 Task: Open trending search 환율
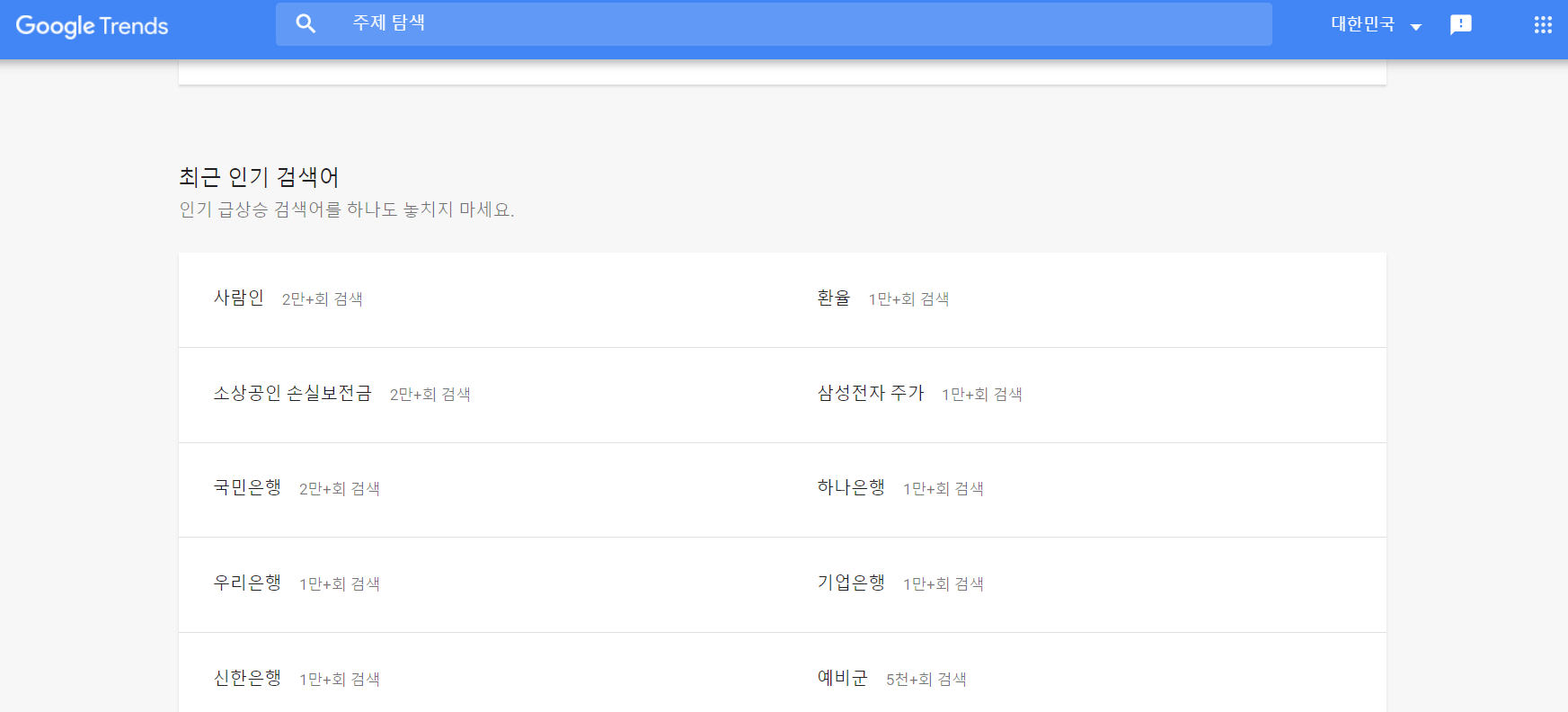[x=834, y=298]
